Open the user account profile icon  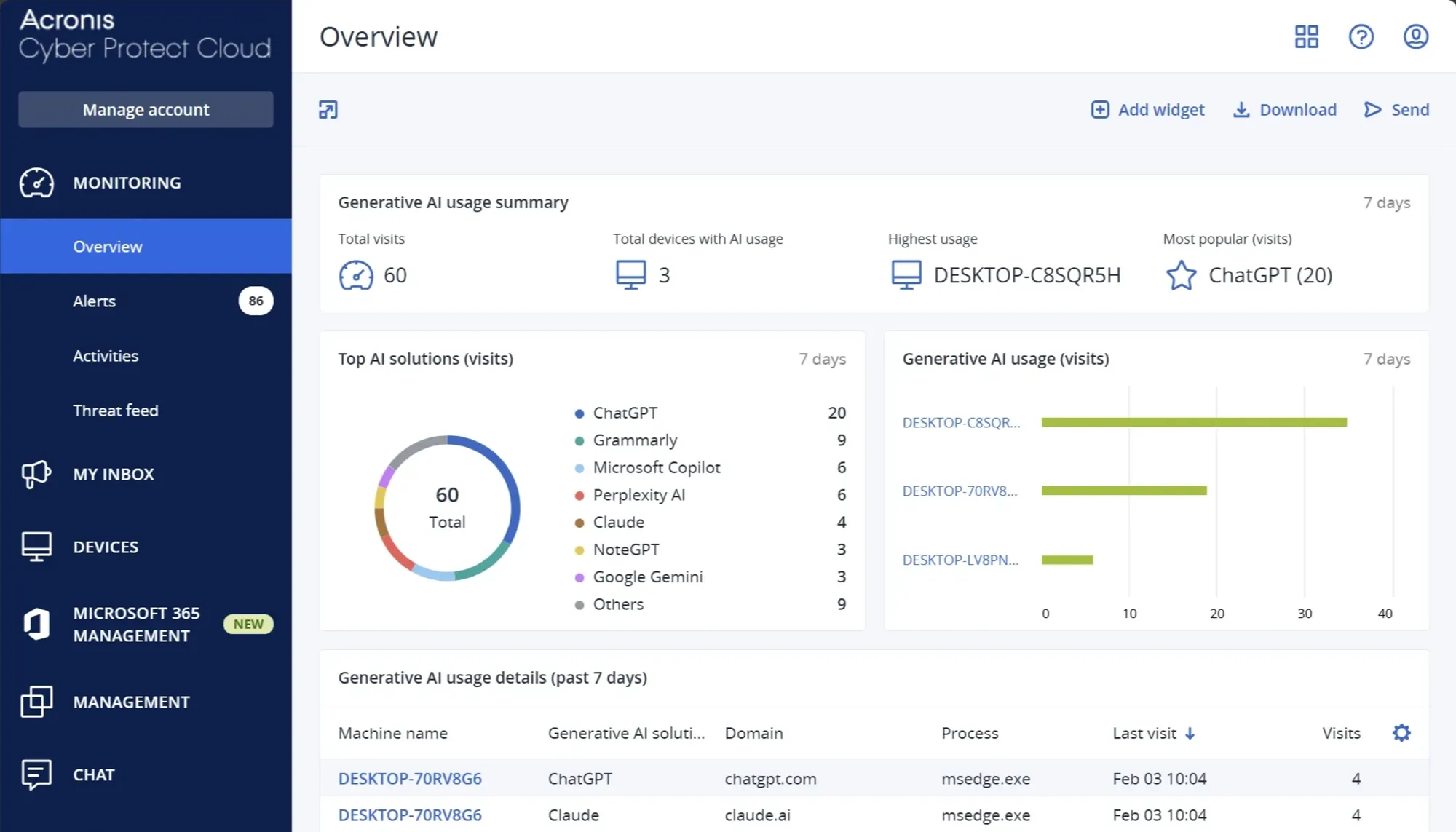(x=1415, y=36)
